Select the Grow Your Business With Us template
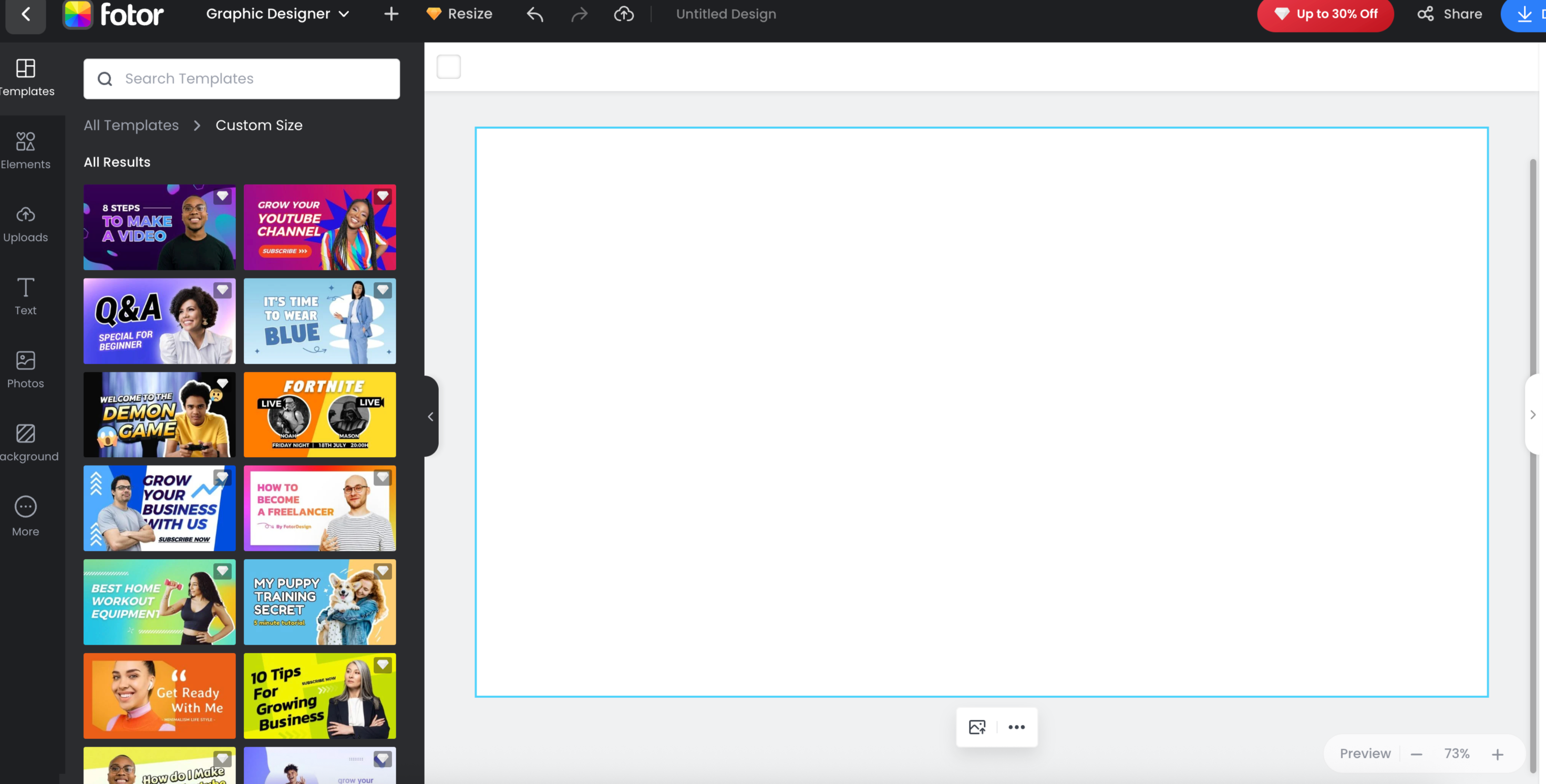Viewport: 1546px width, 784px height. pyautogui.click(x=160, y=509)
